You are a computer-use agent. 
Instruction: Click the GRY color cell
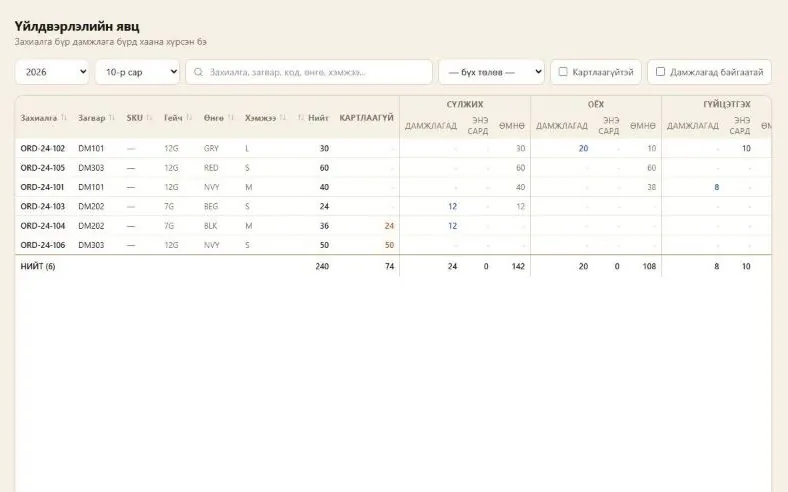point(211,148)
